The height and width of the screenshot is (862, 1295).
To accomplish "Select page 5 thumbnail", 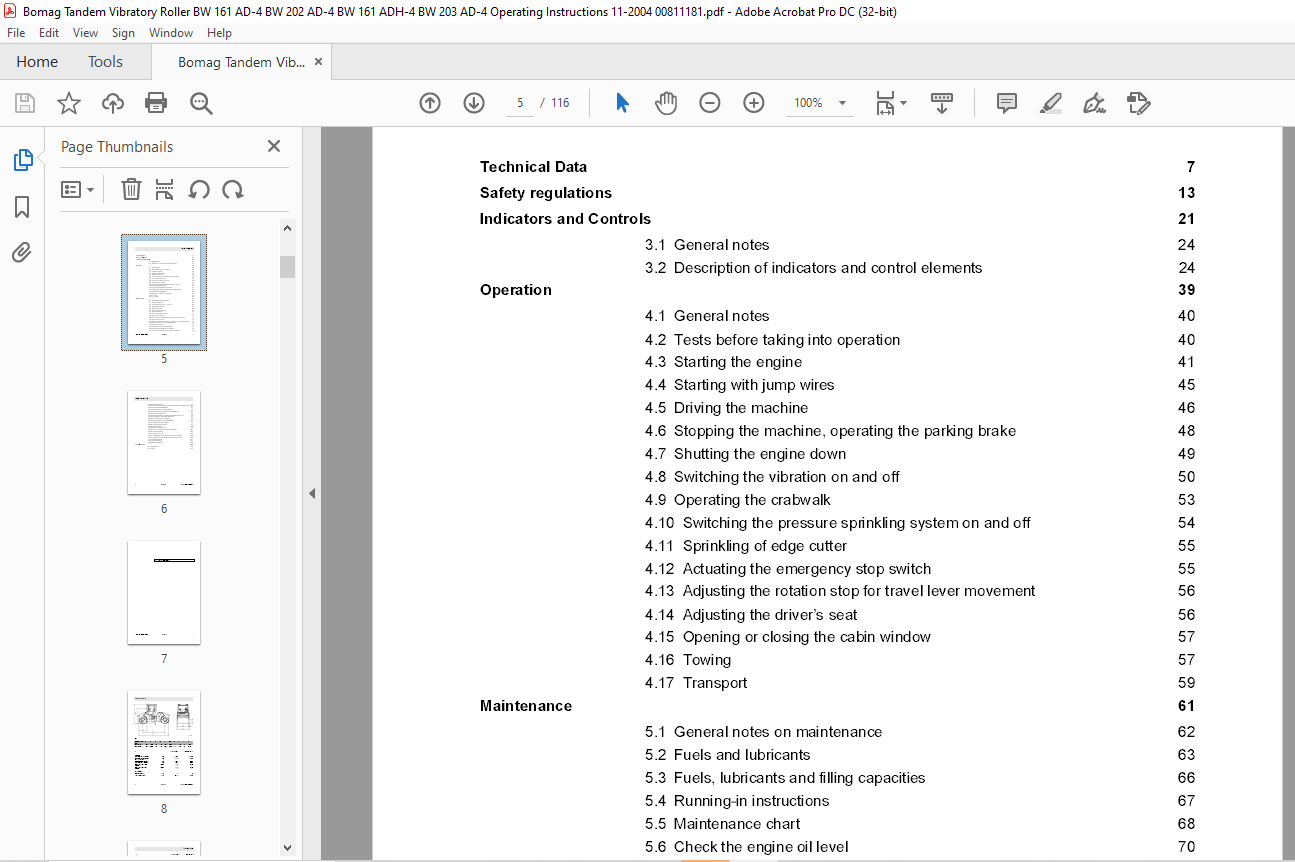I will click(164, 292).
